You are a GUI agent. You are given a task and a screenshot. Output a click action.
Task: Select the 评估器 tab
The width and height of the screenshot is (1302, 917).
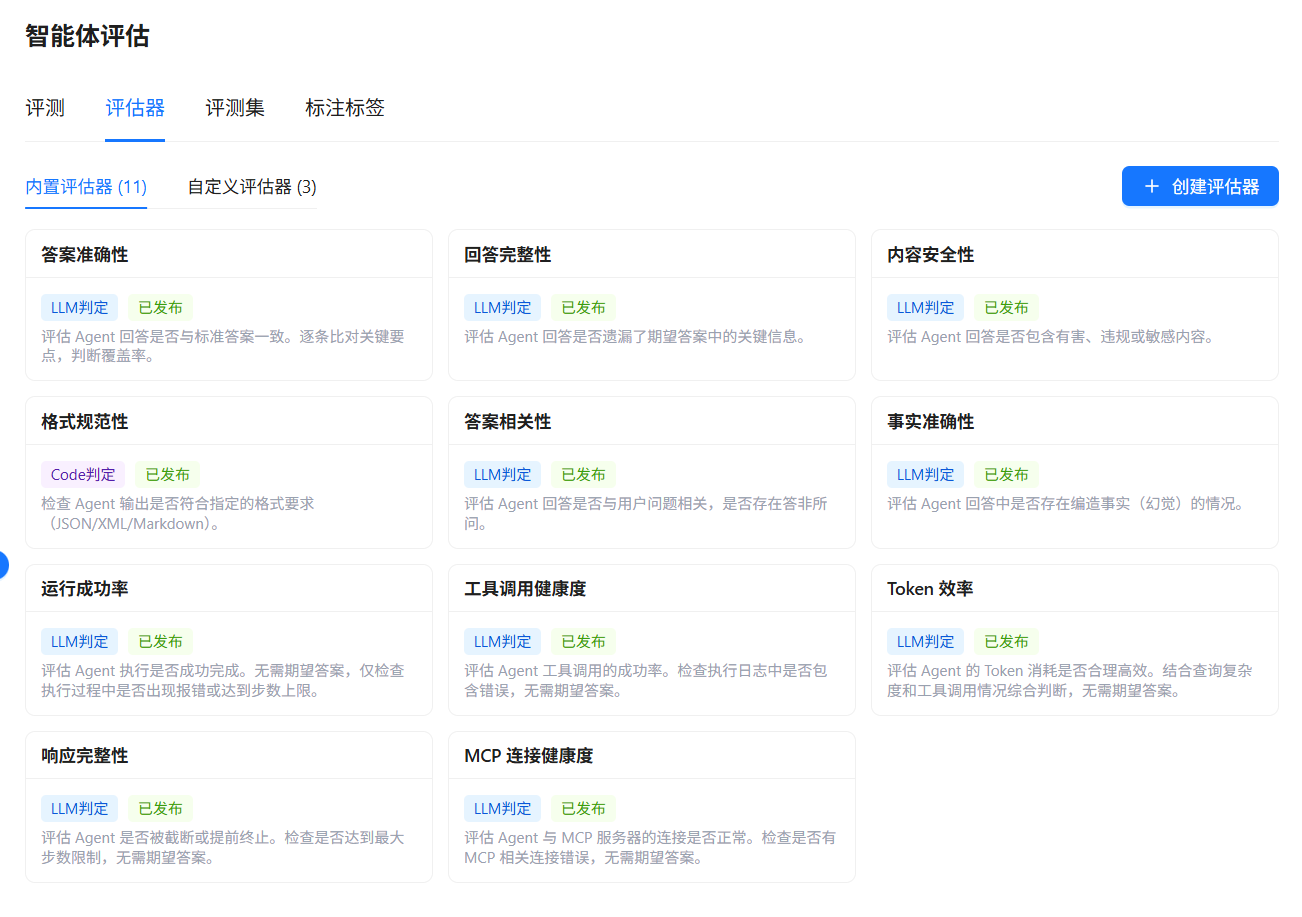pos(135,108)
